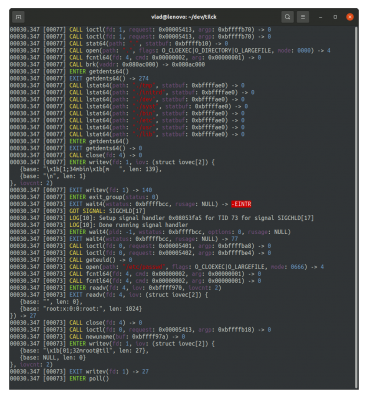Click "base: NULL, len: 0" line

click(x=53, y=358)
